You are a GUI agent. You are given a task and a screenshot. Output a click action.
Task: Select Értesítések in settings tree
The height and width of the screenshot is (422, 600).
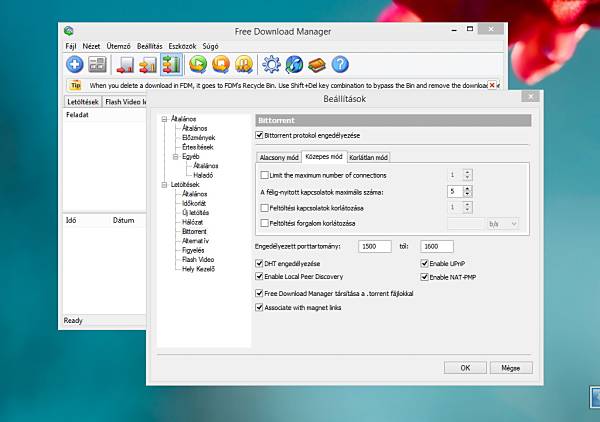click(198, 147)
